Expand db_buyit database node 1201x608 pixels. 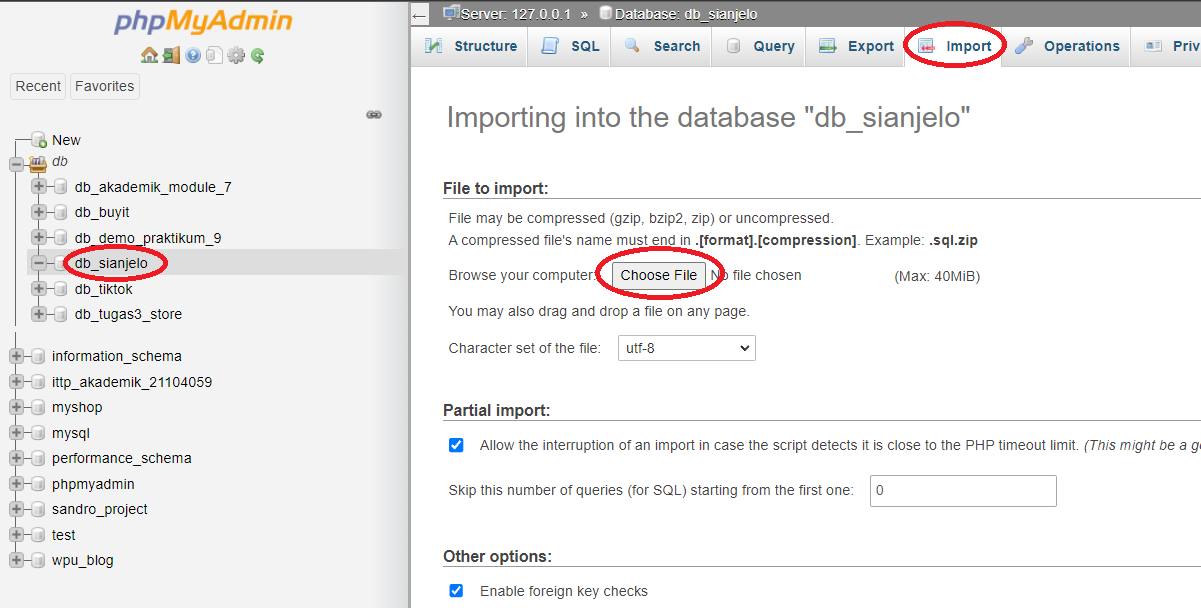(x=39, y=212)
